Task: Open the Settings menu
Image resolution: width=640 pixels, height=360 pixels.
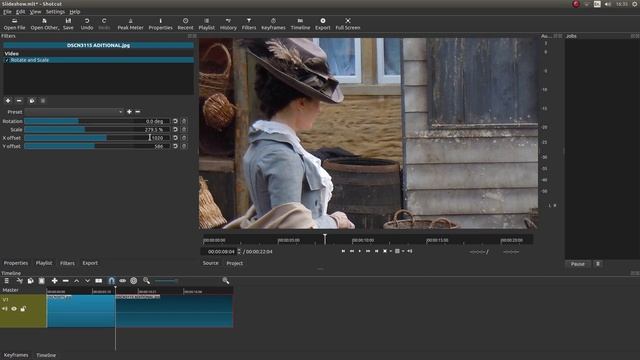Action: coord(55,12)
